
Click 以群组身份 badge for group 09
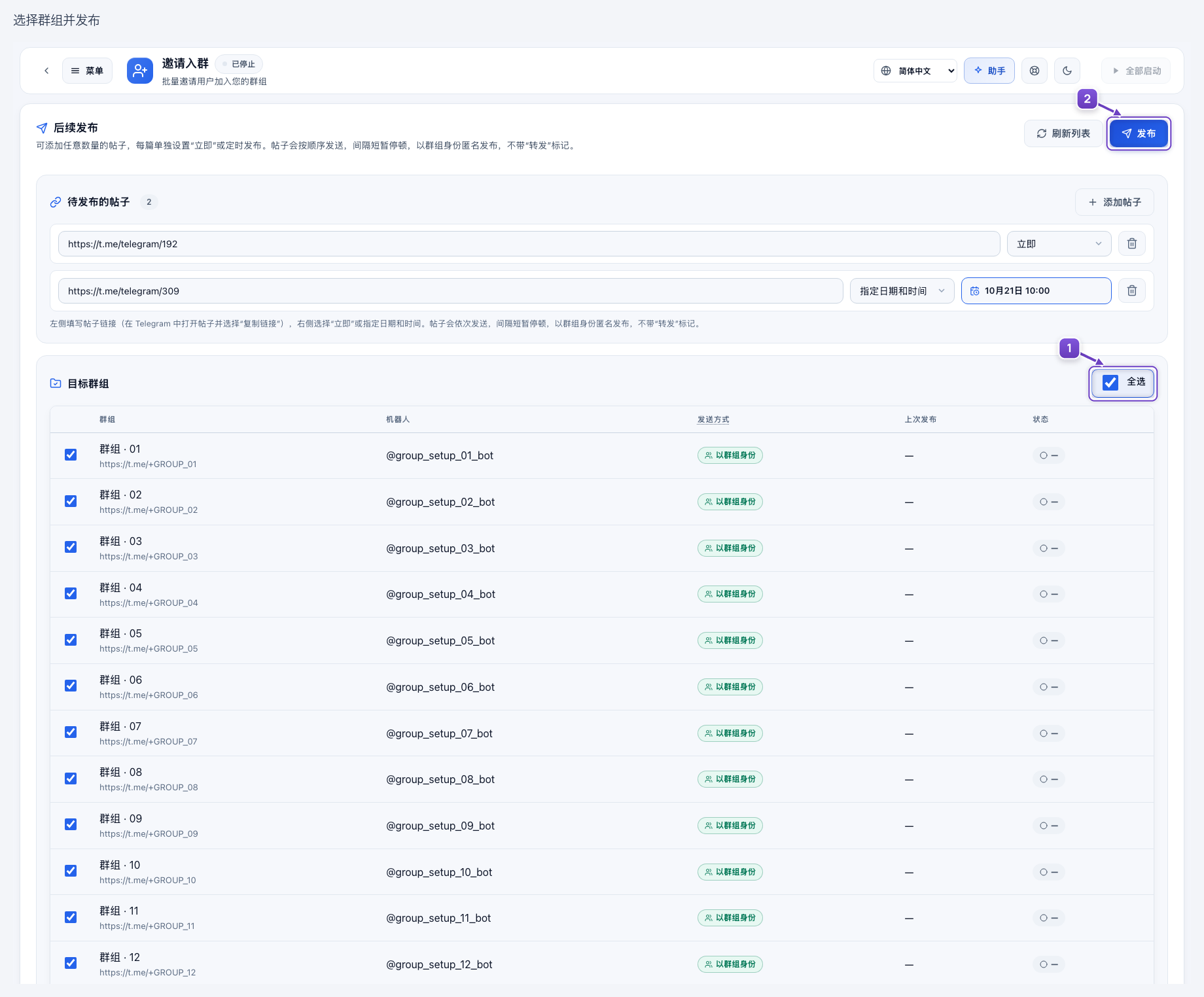tap(730, 826)
